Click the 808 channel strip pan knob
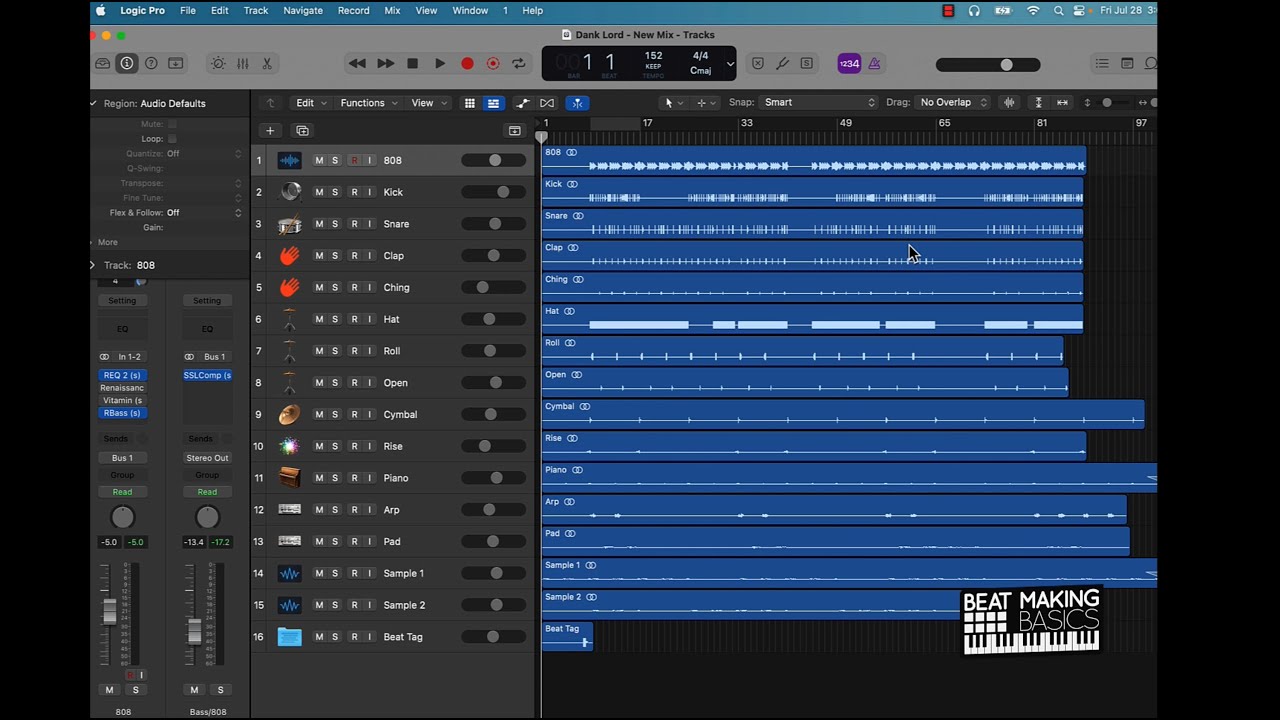 point(122,517)
